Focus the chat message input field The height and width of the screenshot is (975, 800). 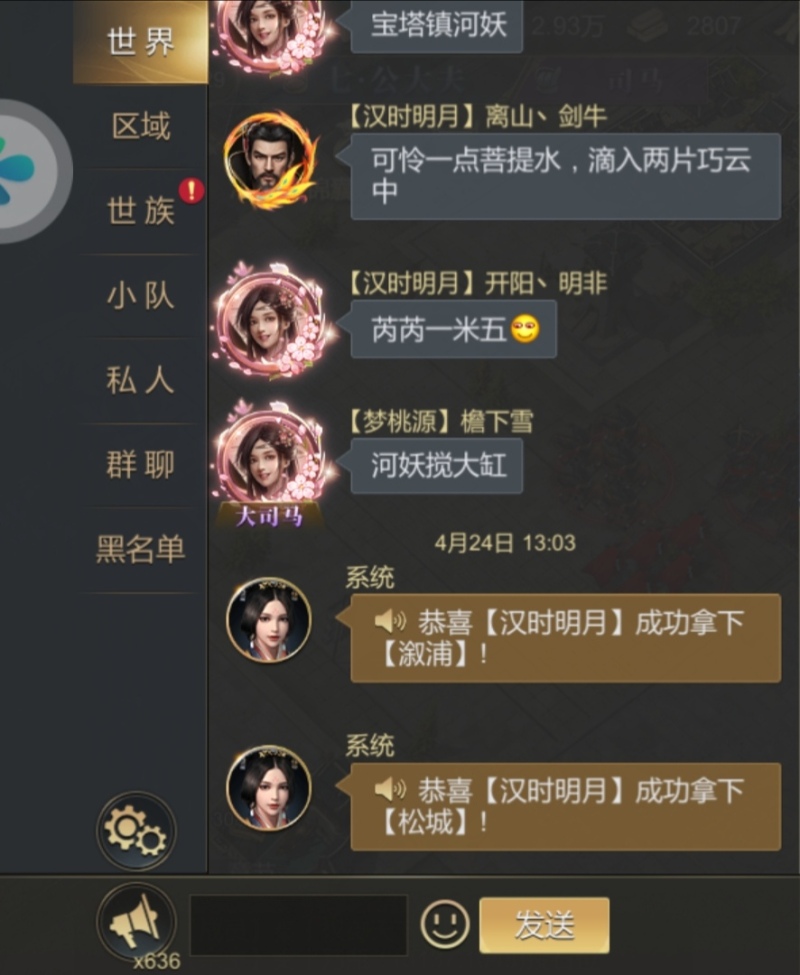298,925
